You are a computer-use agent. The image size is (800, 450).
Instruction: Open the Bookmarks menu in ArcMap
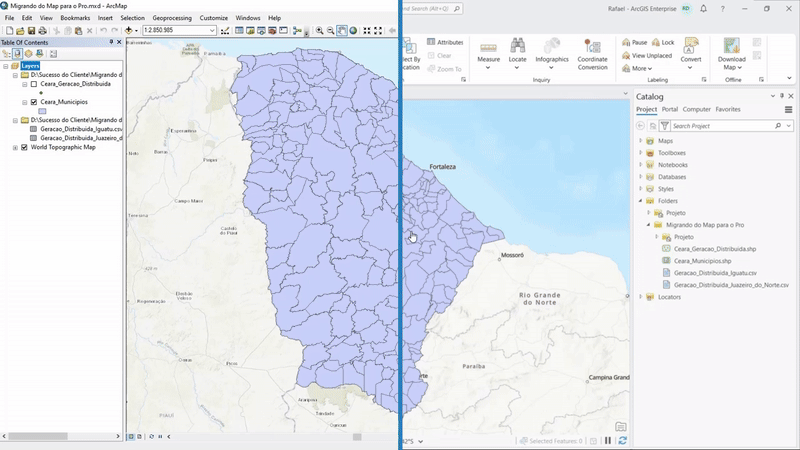point(75,18)
